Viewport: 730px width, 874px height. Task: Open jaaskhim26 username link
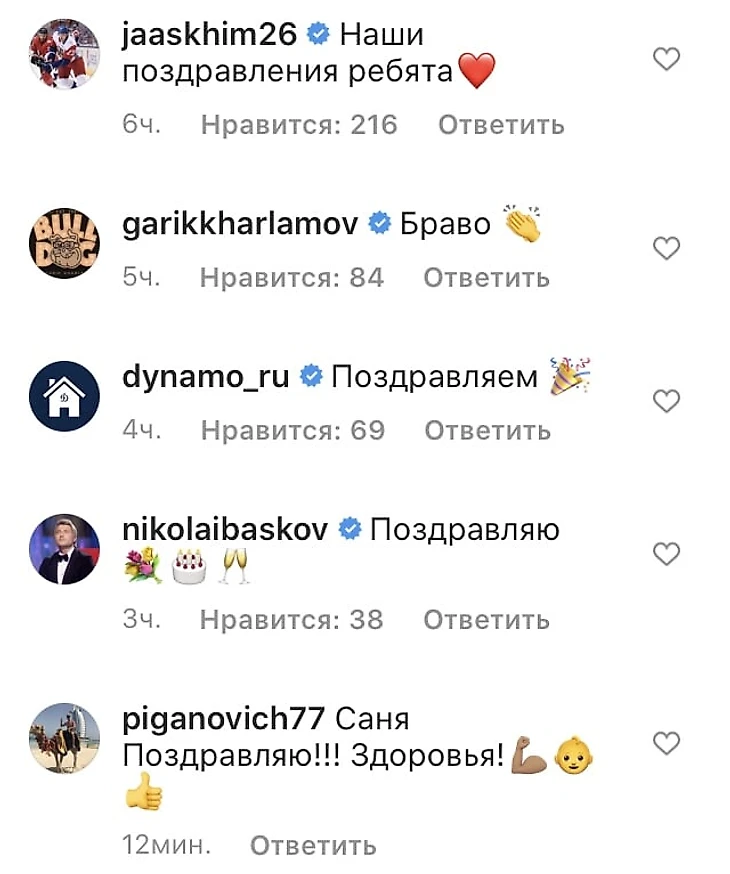(x=210, y=35)
